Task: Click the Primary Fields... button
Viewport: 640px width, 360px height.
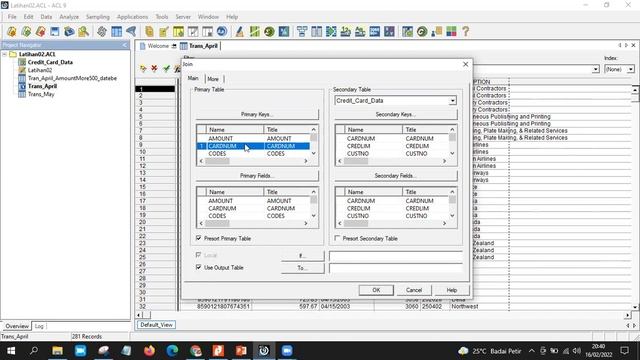Action: pyautogui.click(x=257, y=176)
